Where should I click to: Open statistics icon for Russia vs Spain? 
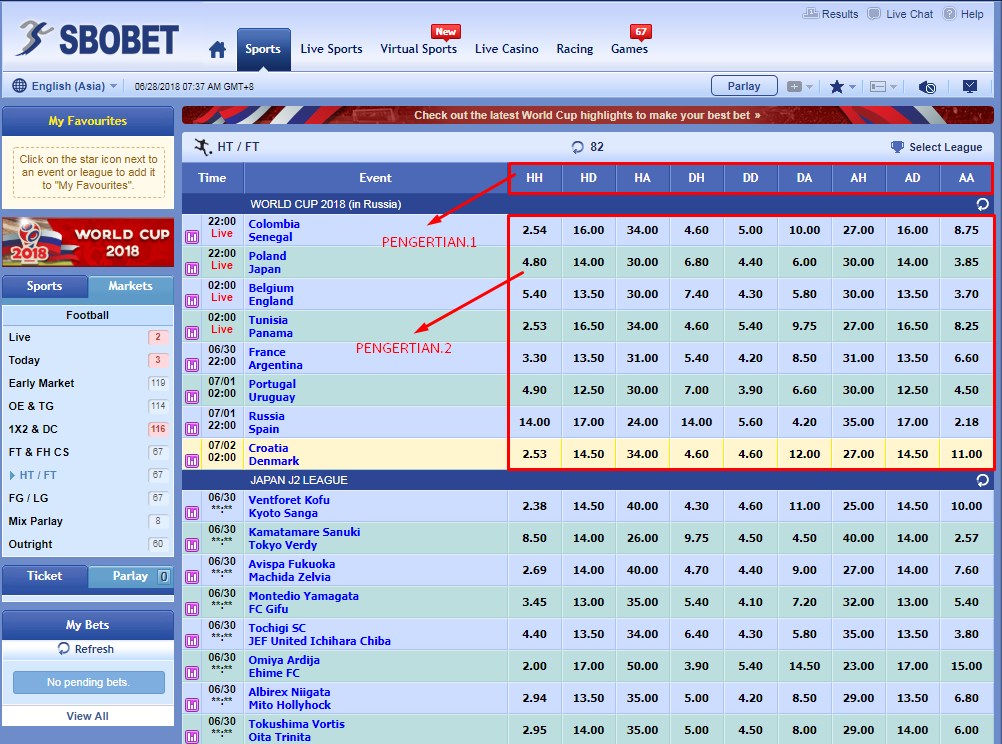pyautogui.click(x=192, y=429)
